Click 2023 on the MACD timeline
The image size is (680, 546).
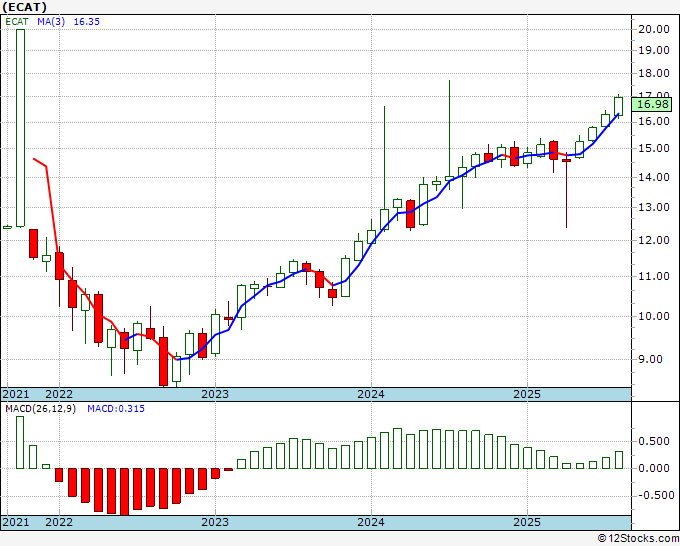(215, 522)
